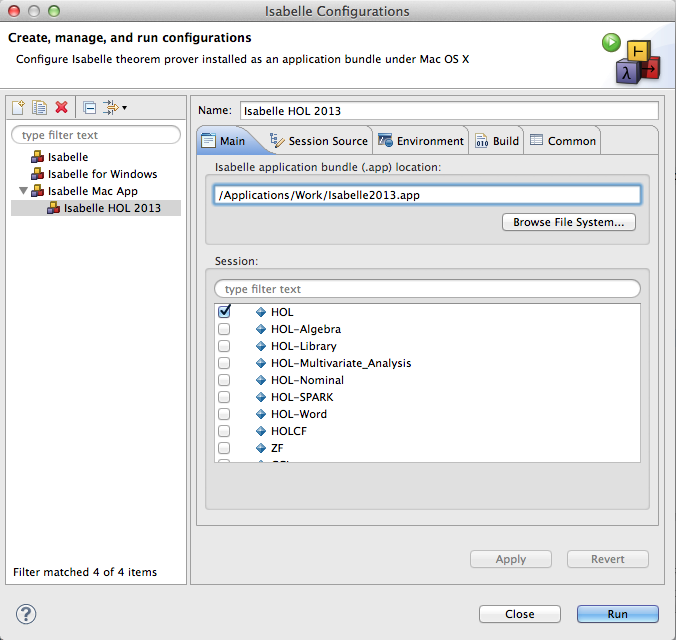
Task: Open the filter launch configurations dropdown
Action: [115, 107]
